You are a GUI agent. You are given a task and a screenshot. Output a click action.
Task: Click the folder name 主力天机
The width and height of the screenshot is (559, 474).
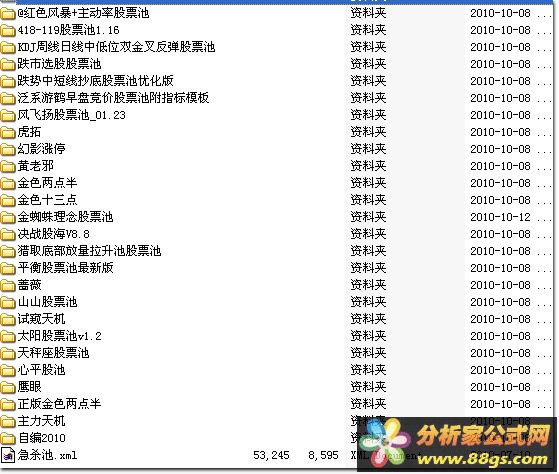point(41,421)
